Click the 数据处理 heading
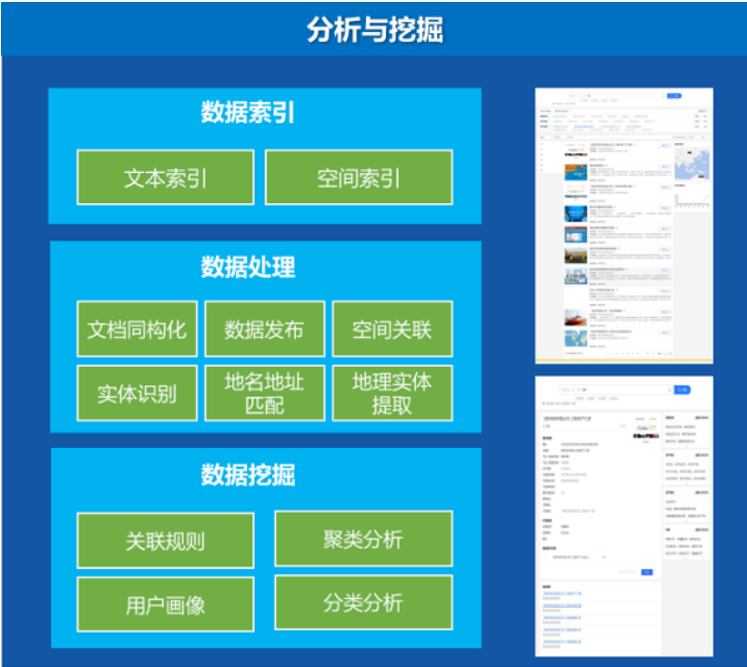 (248, 267)
